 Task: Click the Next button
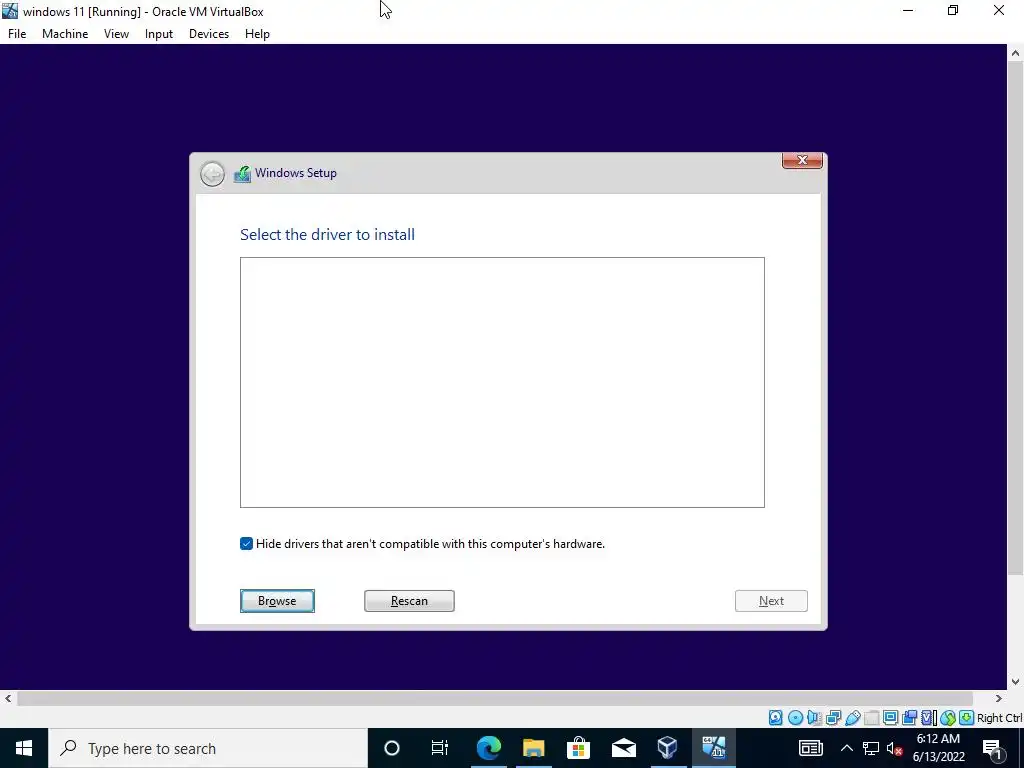(771, 601)
